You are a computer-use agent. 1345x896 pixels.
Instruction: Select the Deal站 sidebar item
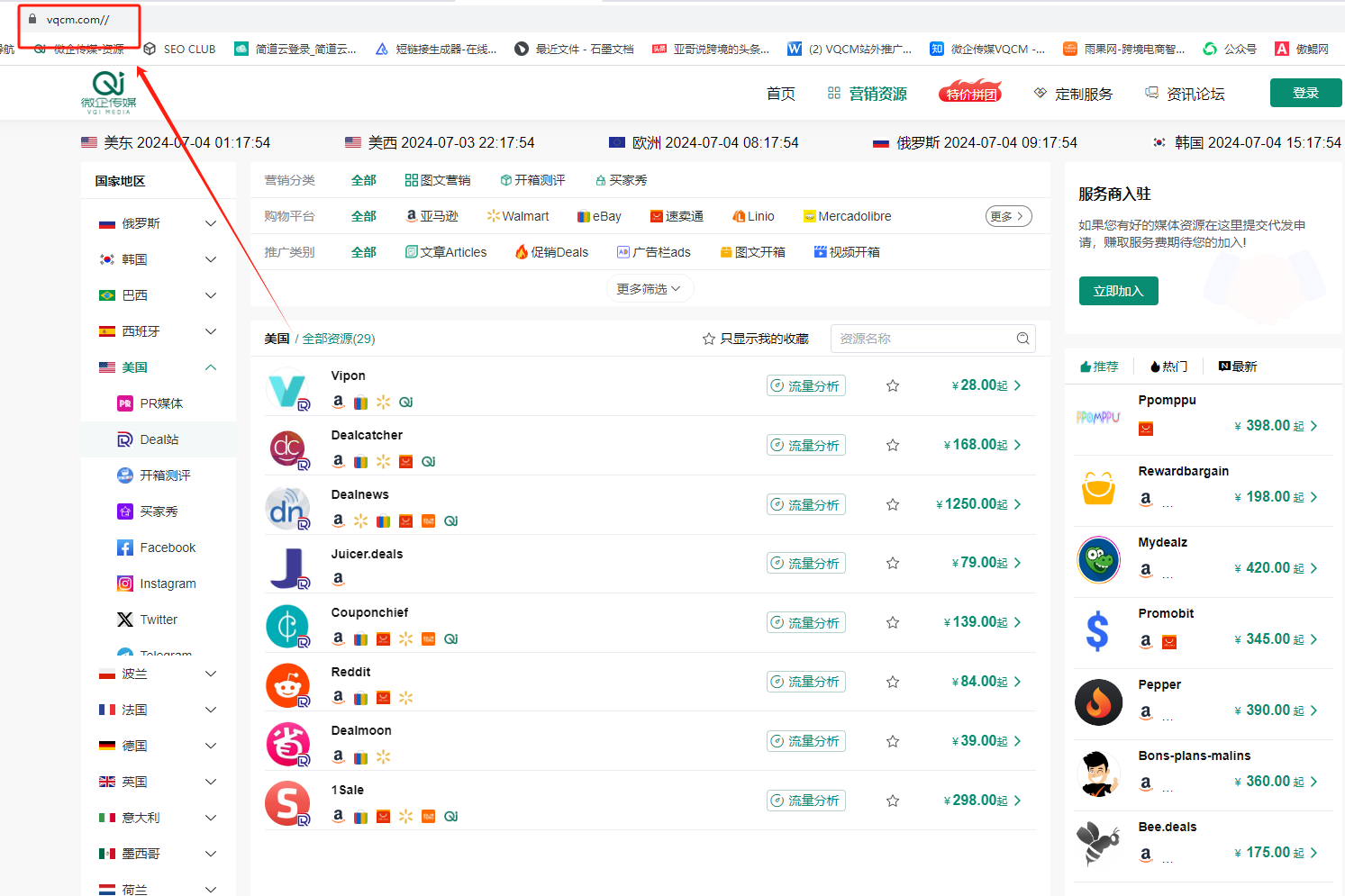tap(159, 439)
